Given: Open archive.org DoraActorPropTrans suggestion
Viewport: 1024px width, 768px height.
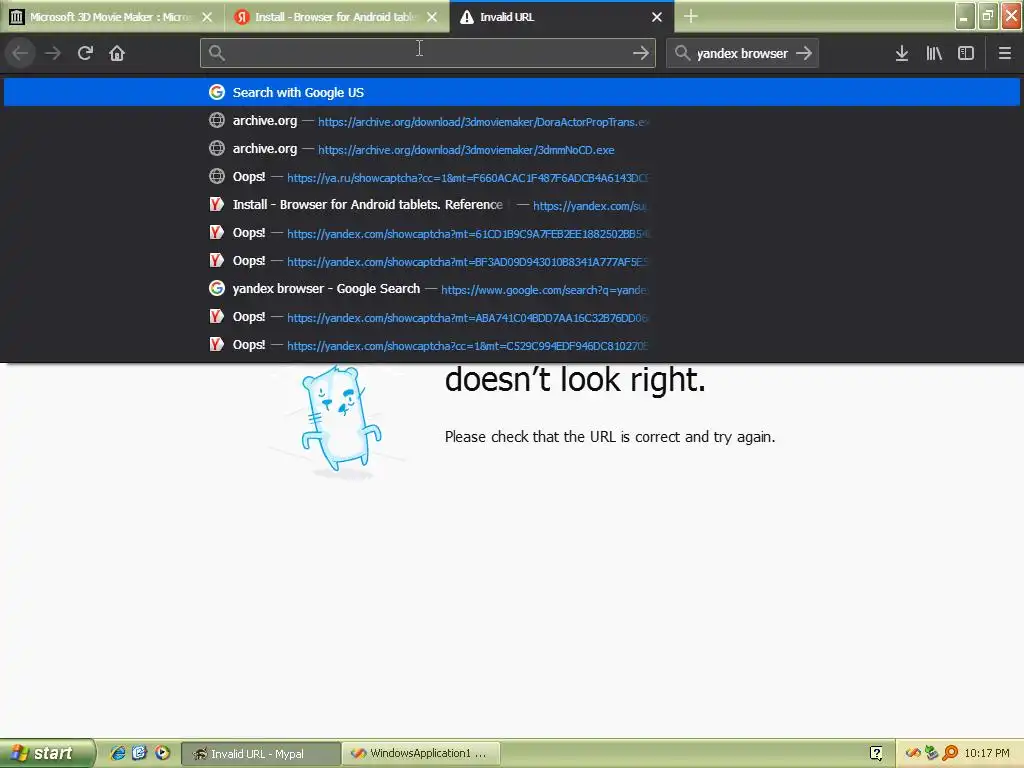Looking at the screenshot, I should (x=512, y=121).
